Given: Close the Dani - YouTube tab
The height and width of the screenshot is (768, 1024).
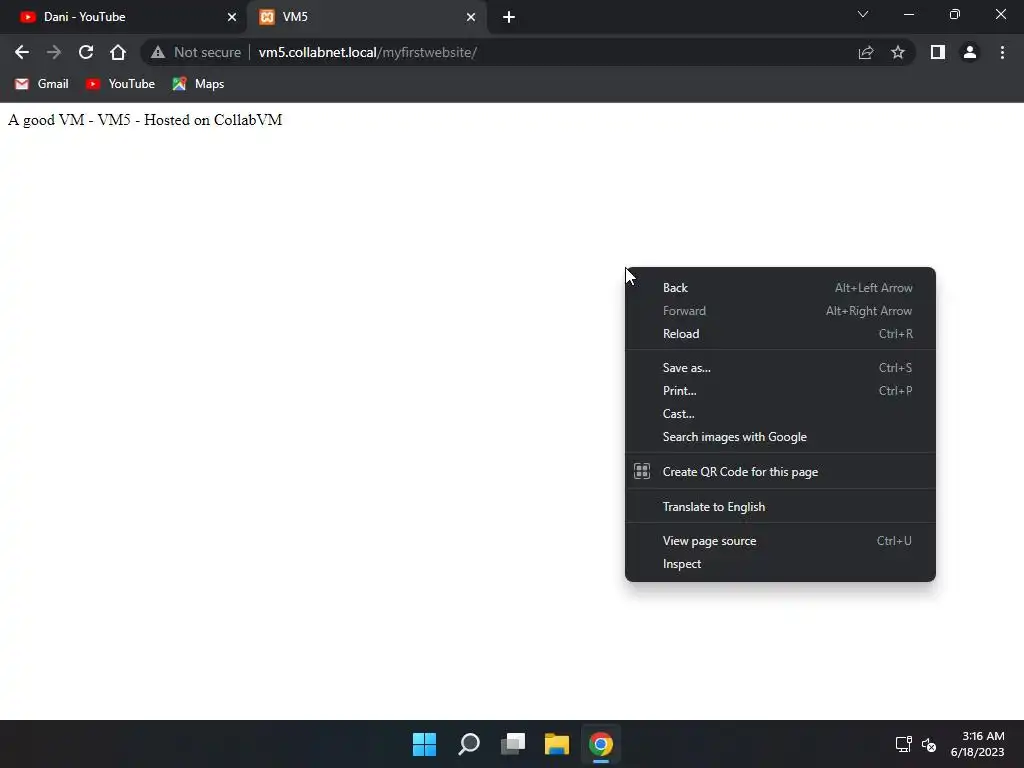Looking at the screenshot, I should point(232,17).
